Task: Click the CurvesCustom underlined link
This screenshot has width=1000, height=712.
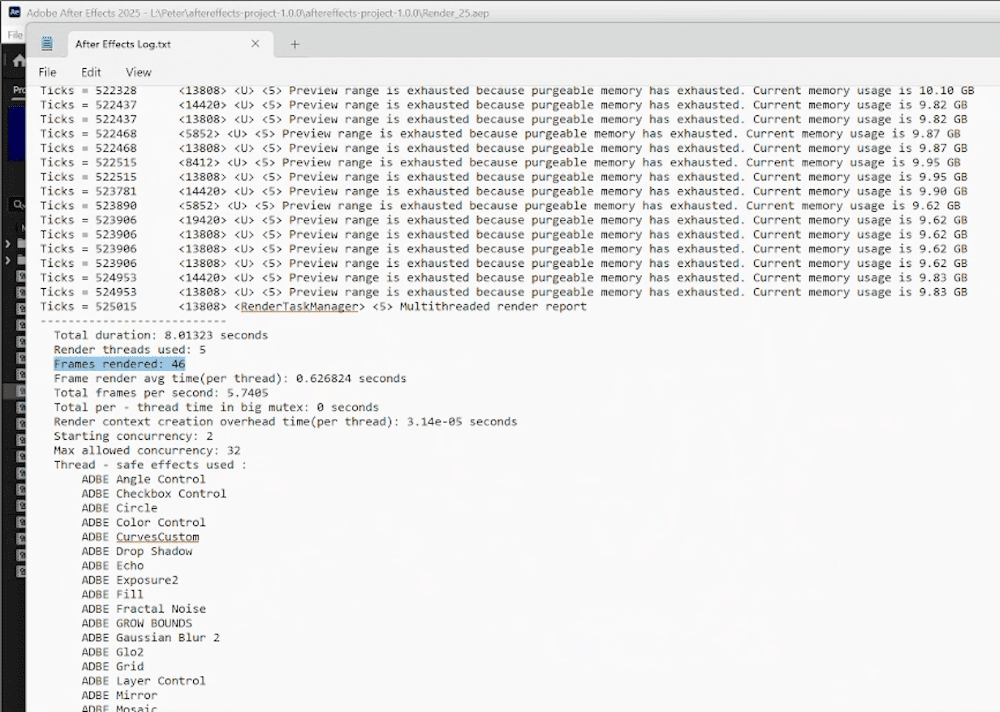Action: [x=157, y=537]
